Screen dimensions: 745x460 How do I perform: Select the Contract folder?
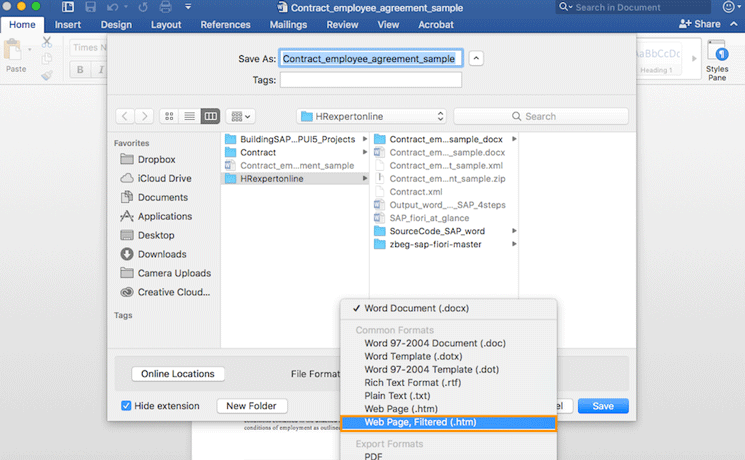coord(296,152)
